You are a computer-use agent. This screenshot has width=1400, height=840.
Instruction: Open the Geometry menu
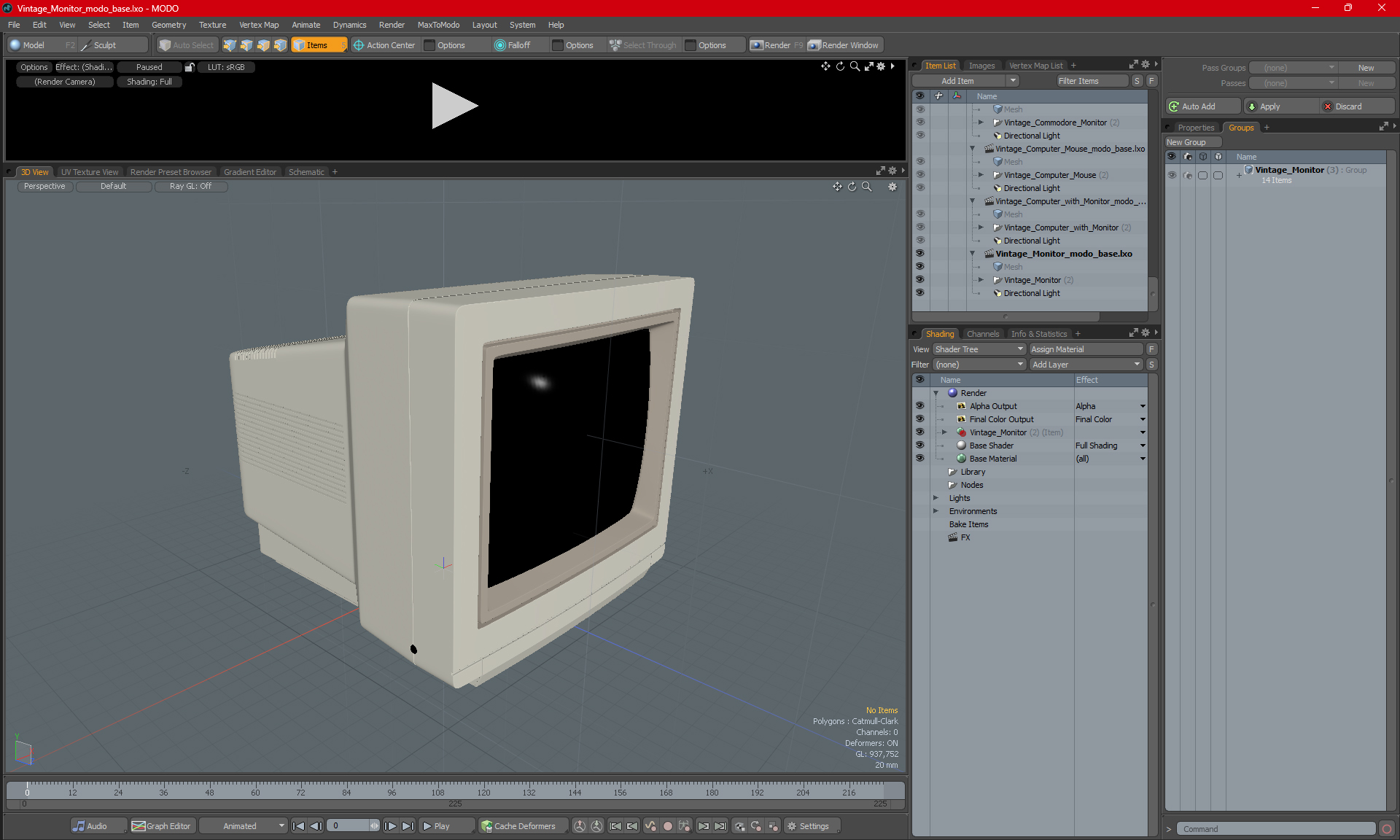[x=168, y=25]
